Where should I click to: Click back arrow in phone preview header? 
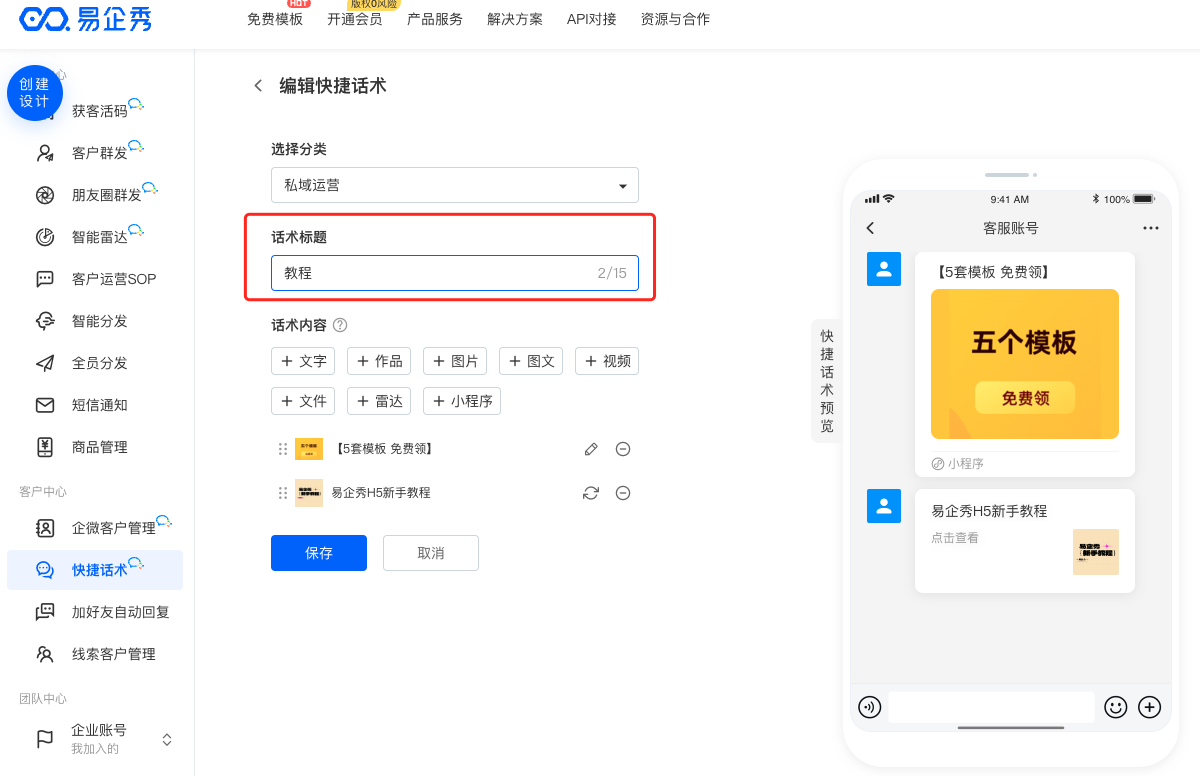(x=870, y=228)
